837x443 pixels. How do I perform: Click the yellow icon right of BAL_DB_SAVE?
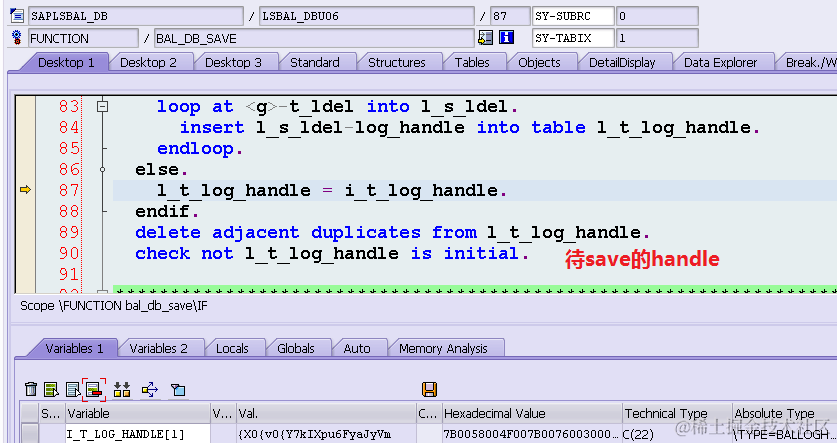[x=485, y=37]
